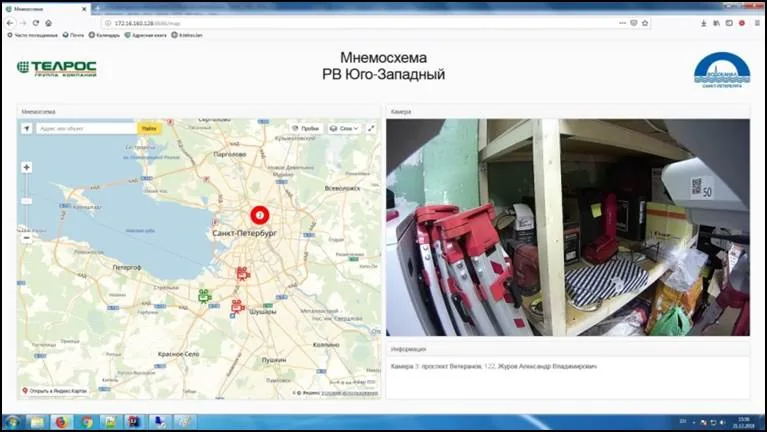The width and height of the screenshot is (767, 432).
Task: Select the red camera marker near Шушары
Action: point(238,307)
